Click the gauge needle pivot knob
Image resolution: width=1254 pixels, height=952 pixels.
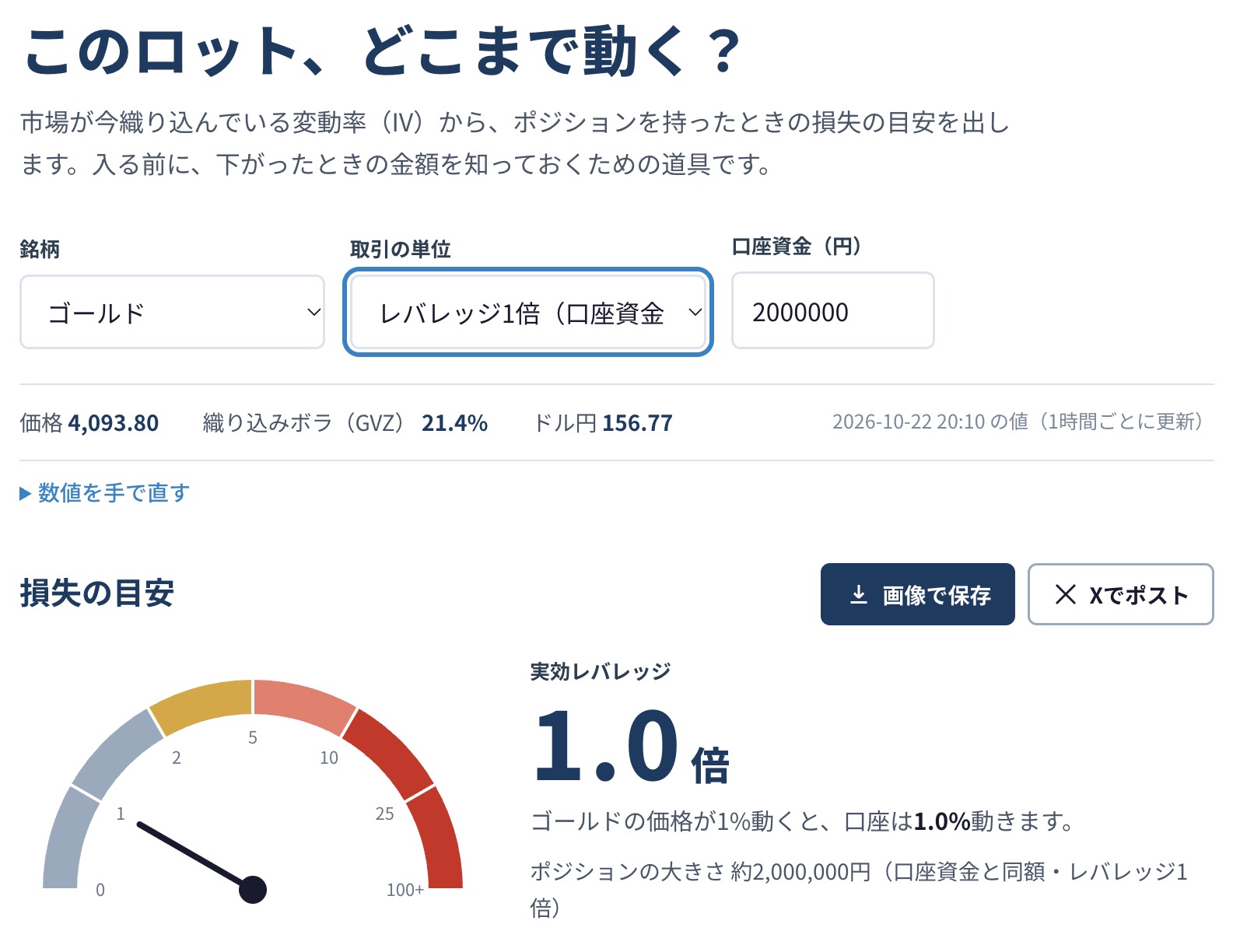[253, 889]
